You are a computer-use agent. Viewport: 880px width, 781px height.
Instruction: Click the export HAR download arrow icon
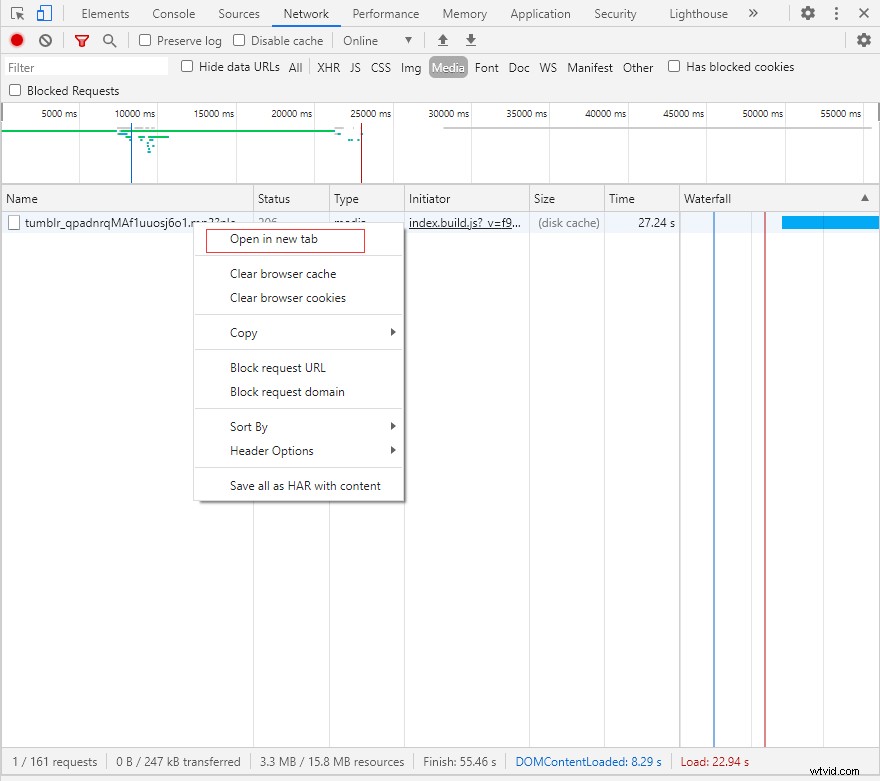coord(471,40)
